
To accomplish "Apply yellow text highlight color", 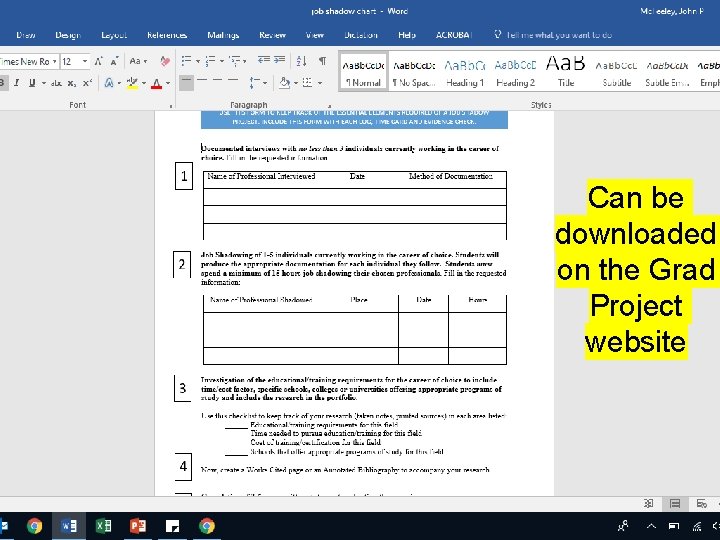I will (x=133, y=83).
